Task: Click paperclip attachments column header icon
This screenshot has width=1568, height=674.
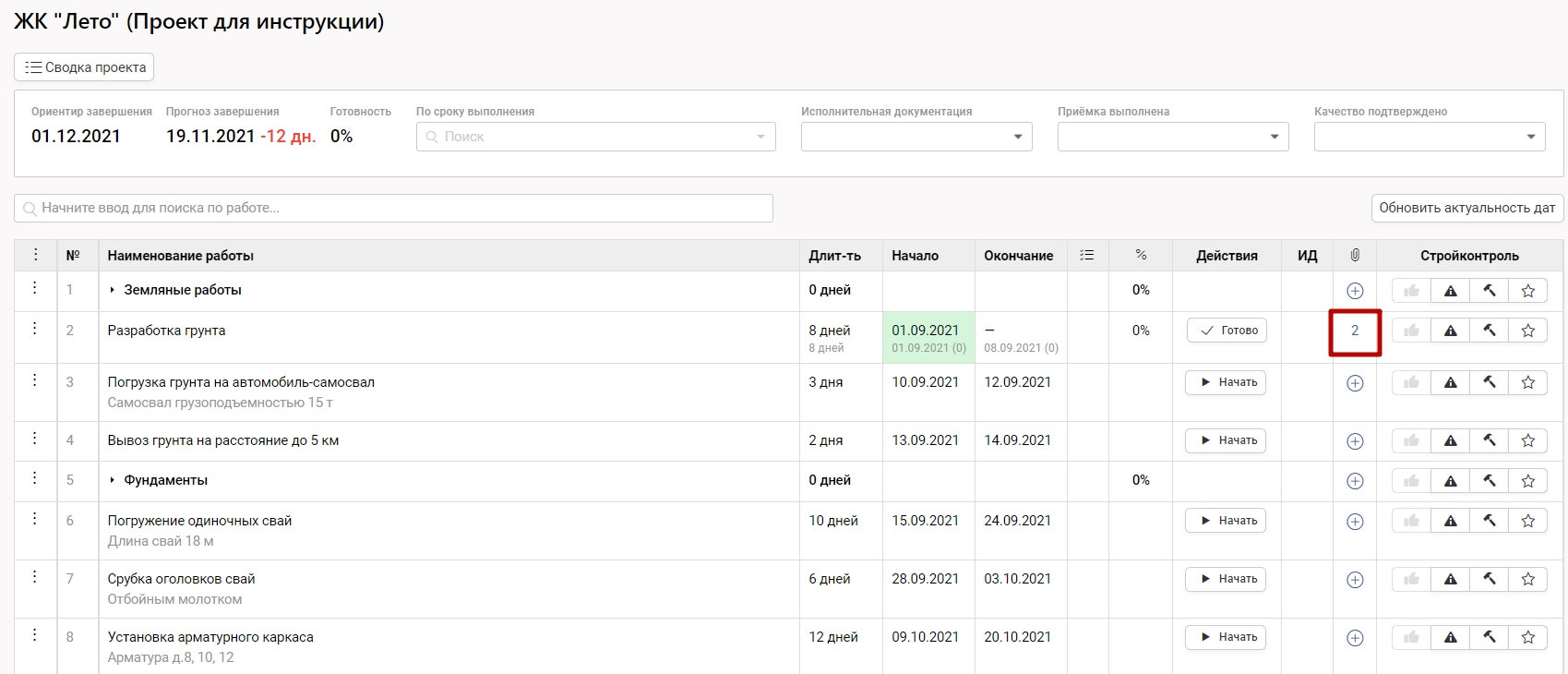Action: (x=1355, y=255)
